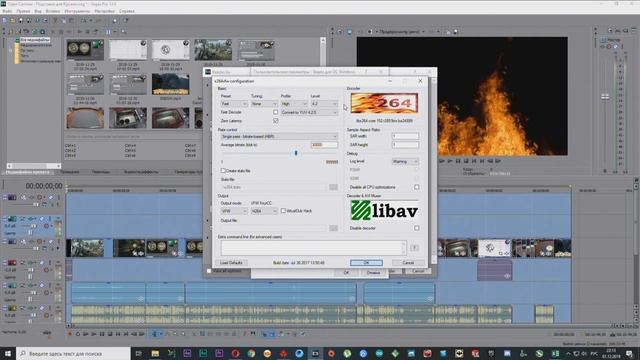Screen dimensions: 640x360
Task: Launch Chrome from the taskbar
Action: point(251,353)
